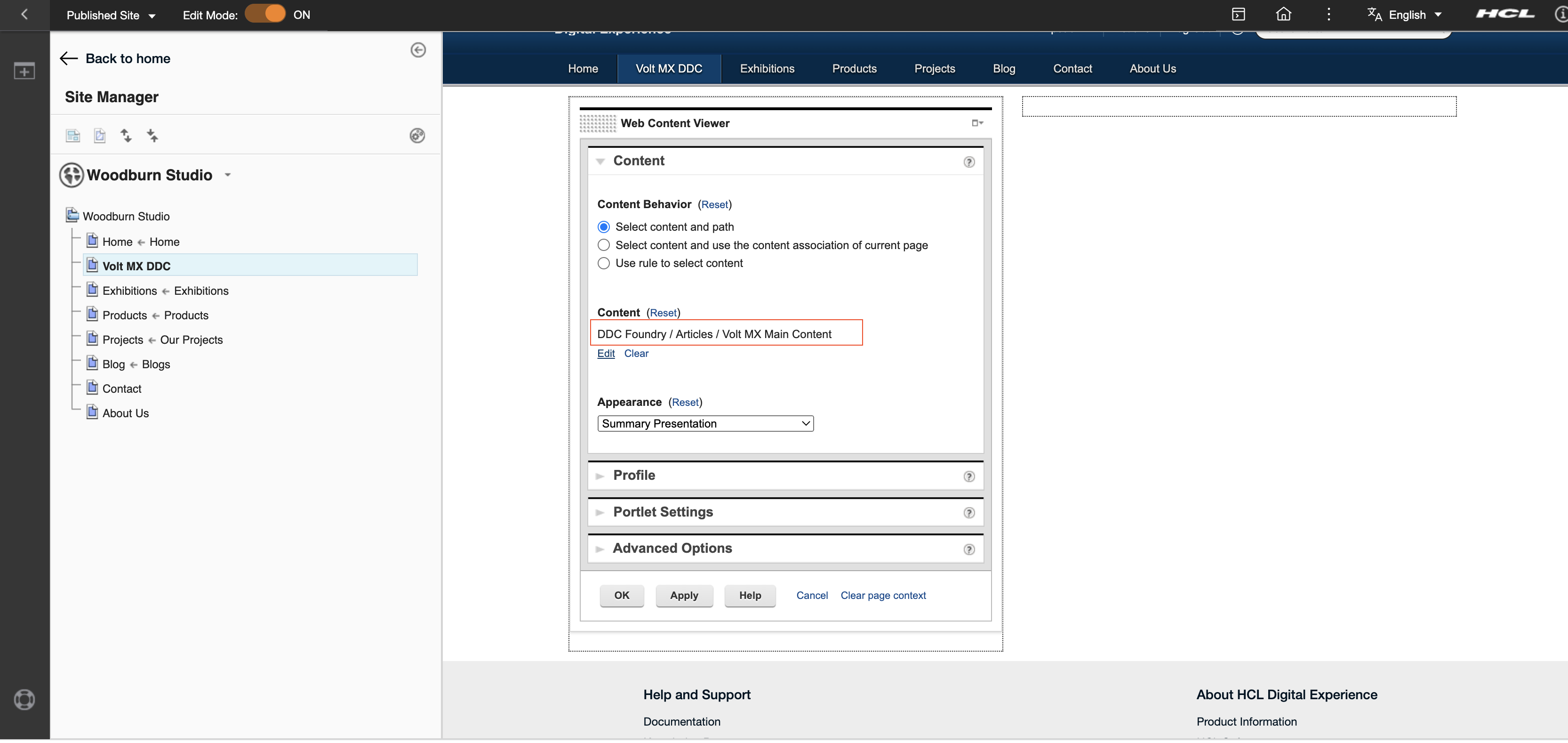The image size is (1568, 743).
Task: Switch to the Exhibitions navigation tab
Action: click(x=766, y=68)
